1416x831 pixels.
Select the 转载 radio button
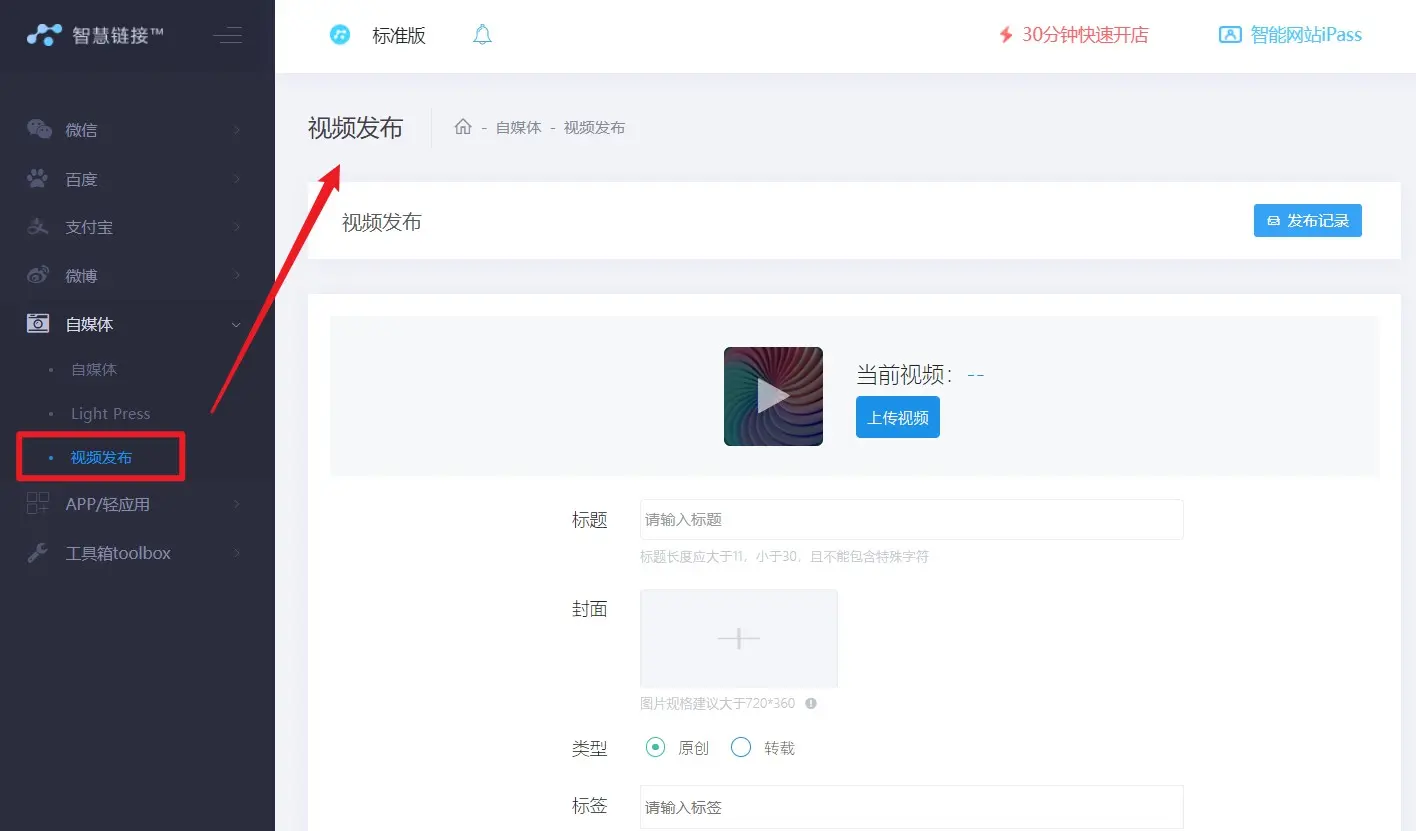point(741,747)
